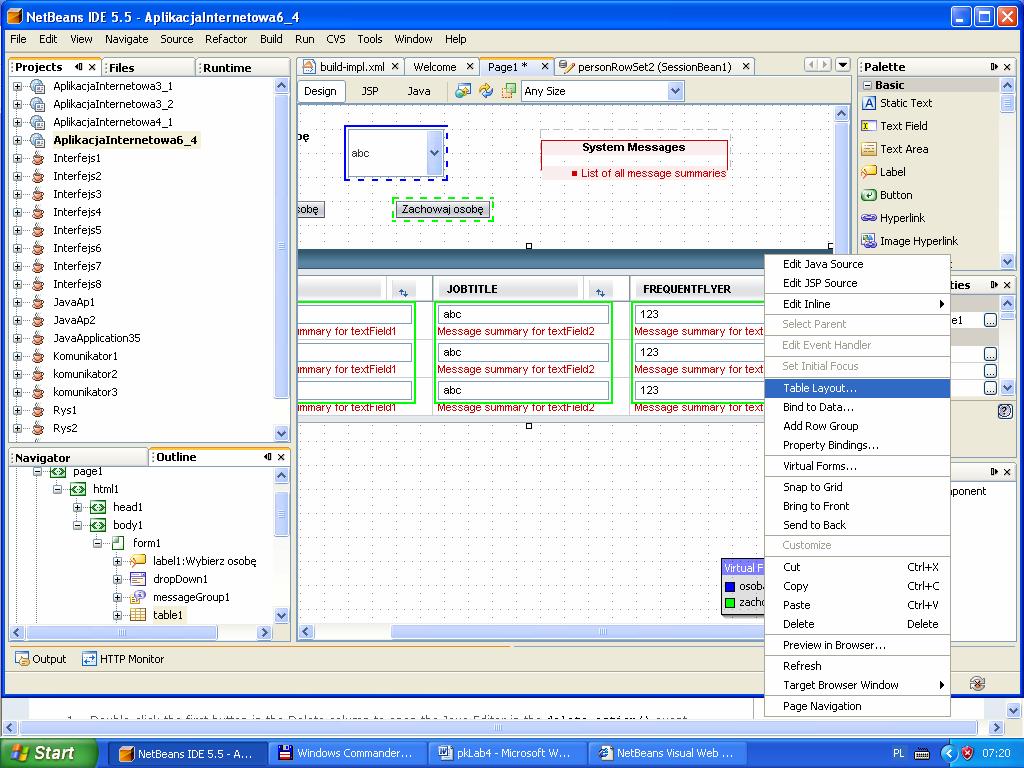
Task: Select the Static Text icon in the Palette
Action: pos(869,103)
